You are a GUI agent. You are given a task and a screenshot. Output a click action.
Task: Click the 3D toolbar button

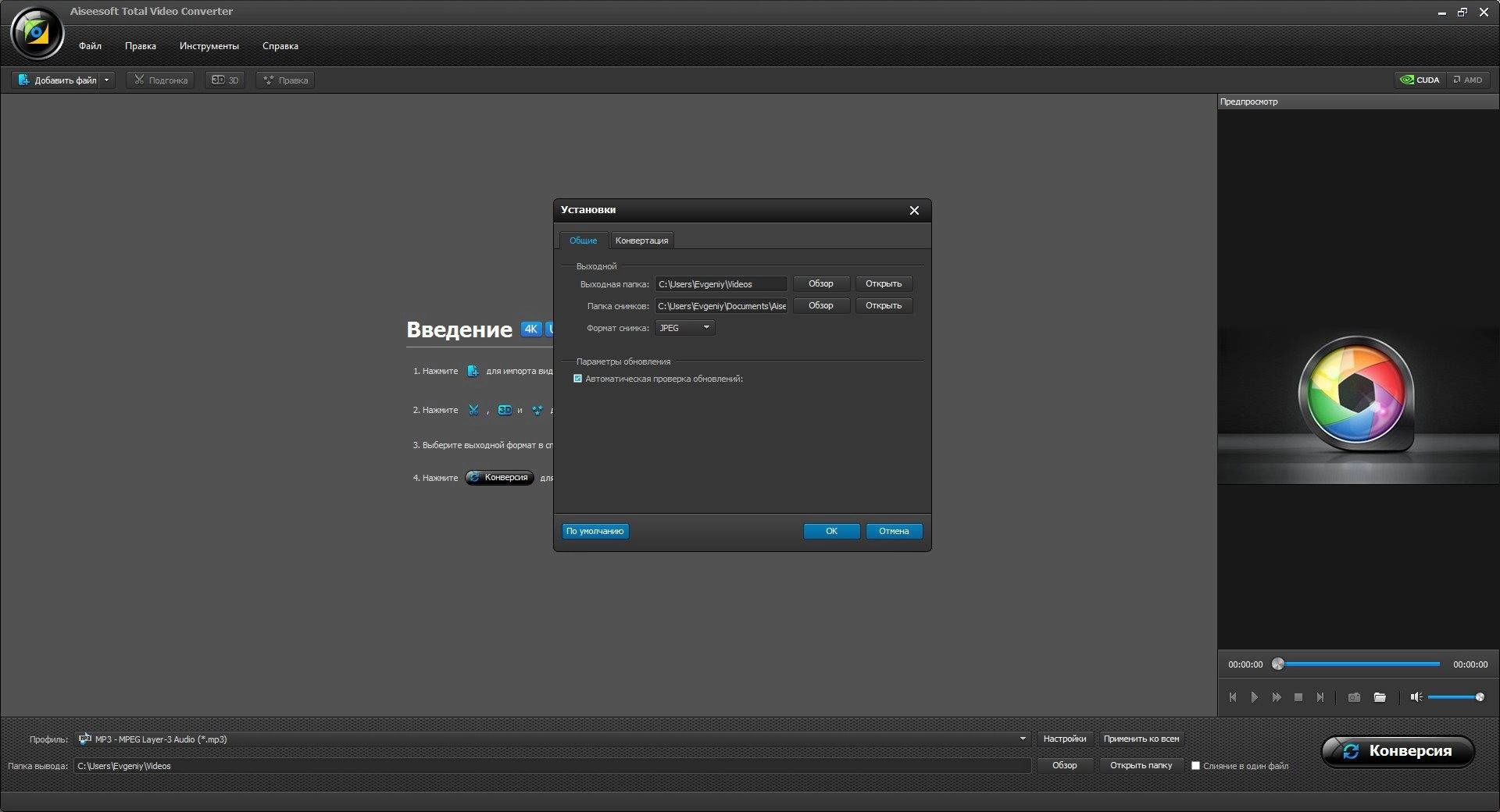pyautogui.click(x=225, y=80)
